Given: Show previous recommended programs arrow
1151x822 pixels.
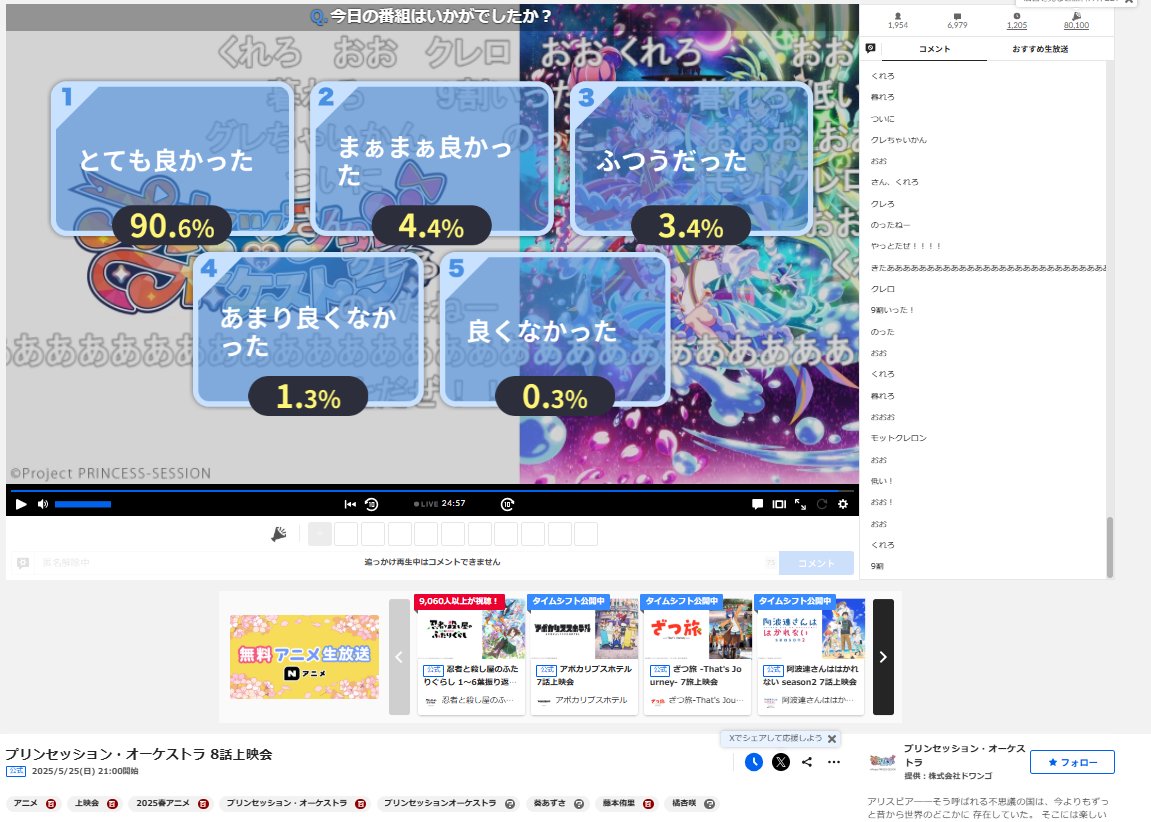Looking at the screenshot, I should click(x=399, y=657).
